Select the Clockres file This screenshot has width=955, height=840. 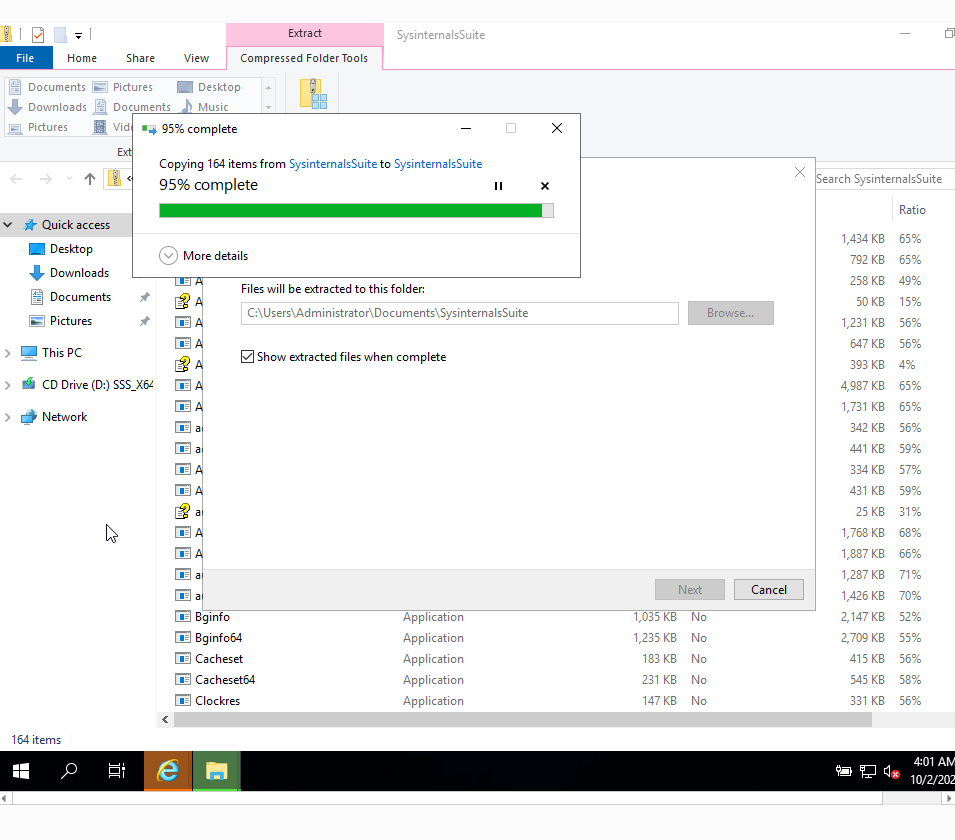[217, 701]
